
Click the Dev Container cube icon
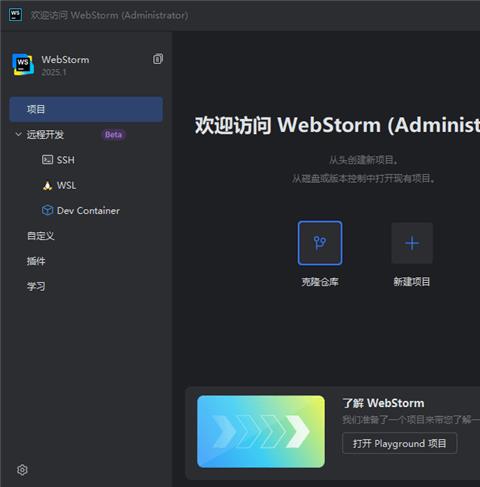(47, 210)
